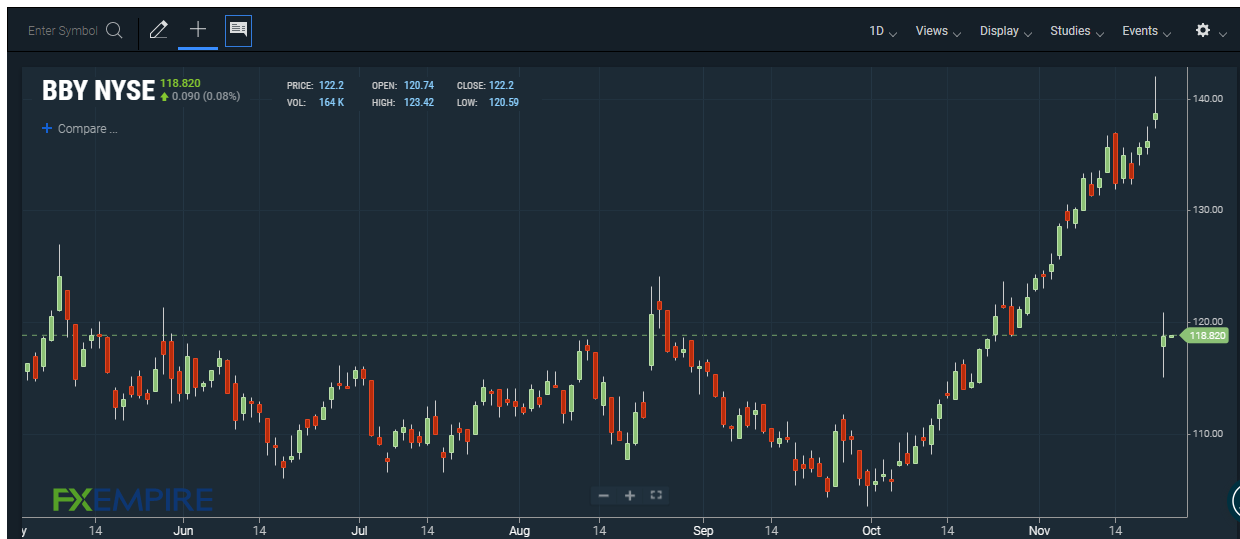Open the settings gear menu
The width and height of the screenshot is (1240, 539).
tap(1203, 31)
